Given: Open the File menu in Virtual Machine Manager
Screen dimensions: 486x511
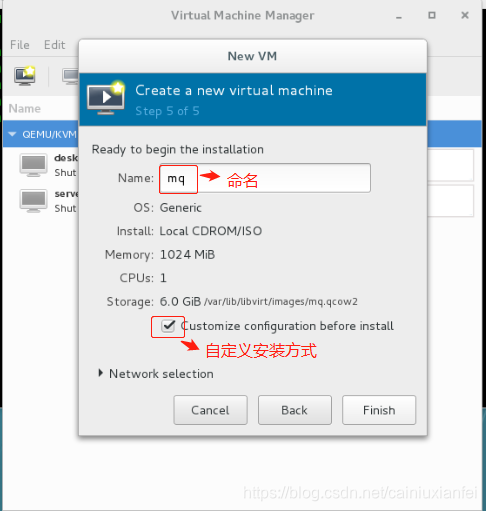Looking at the screenshot, I should pos(20,45).
